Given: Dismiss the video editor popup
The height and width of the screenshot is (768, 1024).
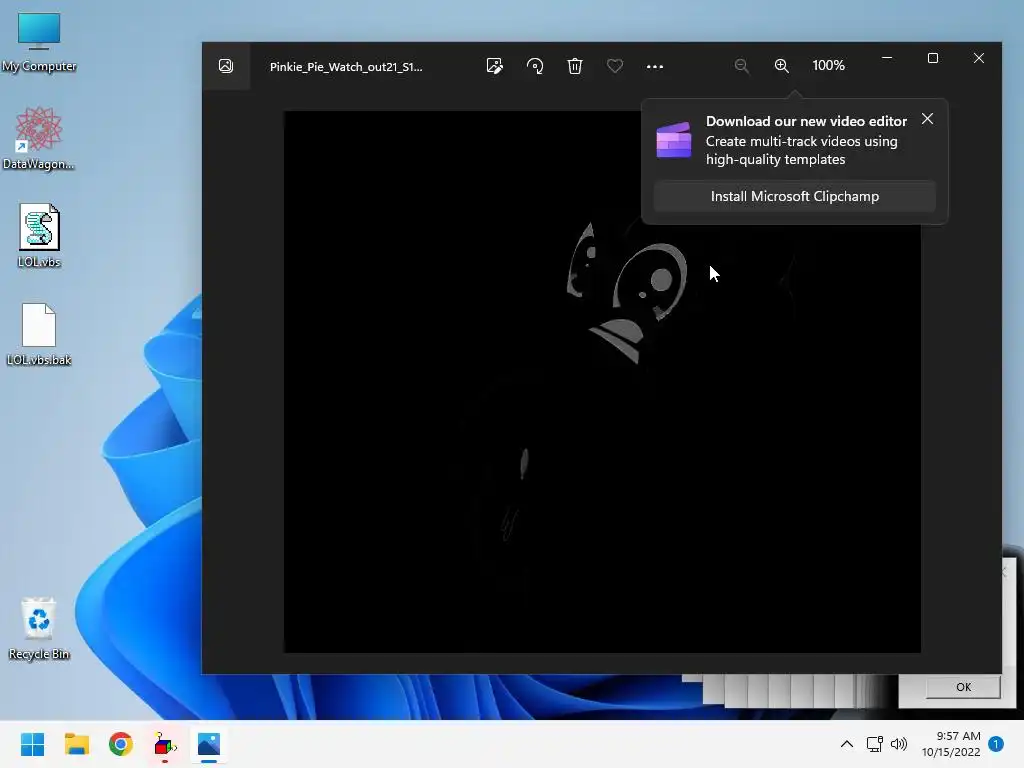Looking at the screenshot, I should [927, 119].
